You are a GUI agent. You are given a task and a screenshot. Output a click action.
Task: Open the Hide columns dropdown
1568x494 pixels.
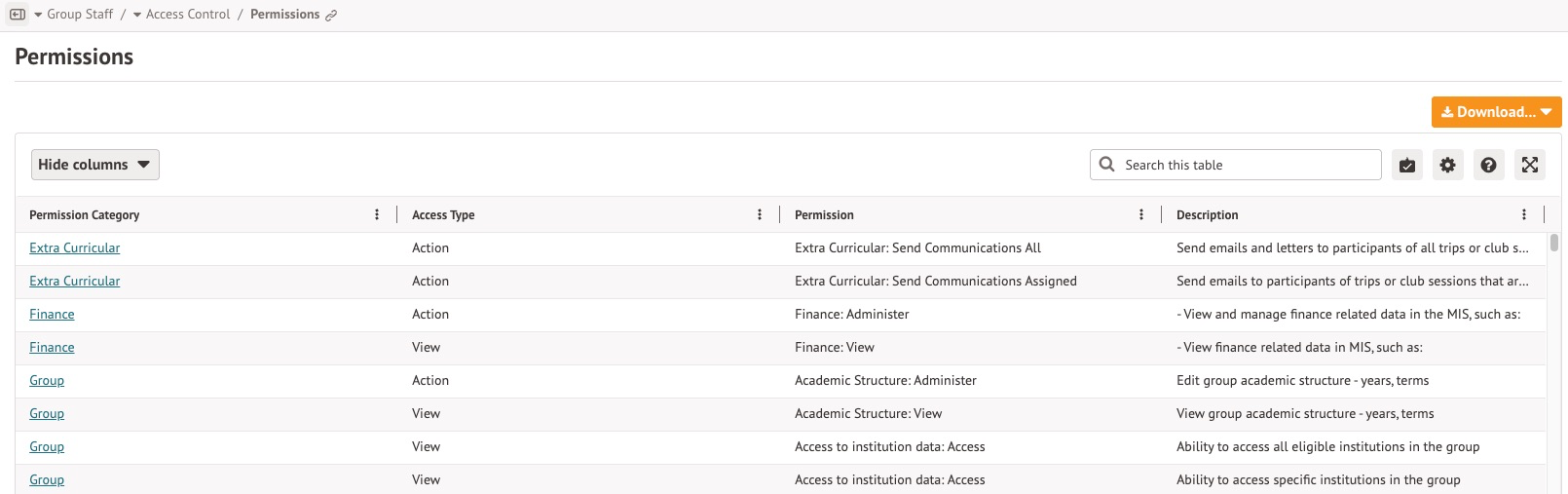tap(94, 165)
